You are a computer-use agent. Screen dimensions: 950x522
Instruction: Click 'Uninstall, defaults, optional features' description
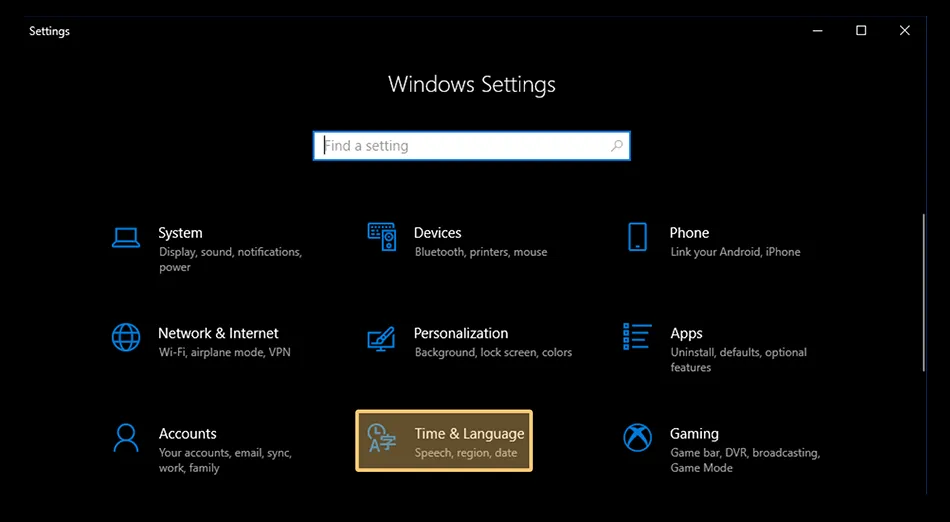click(739, 360)
